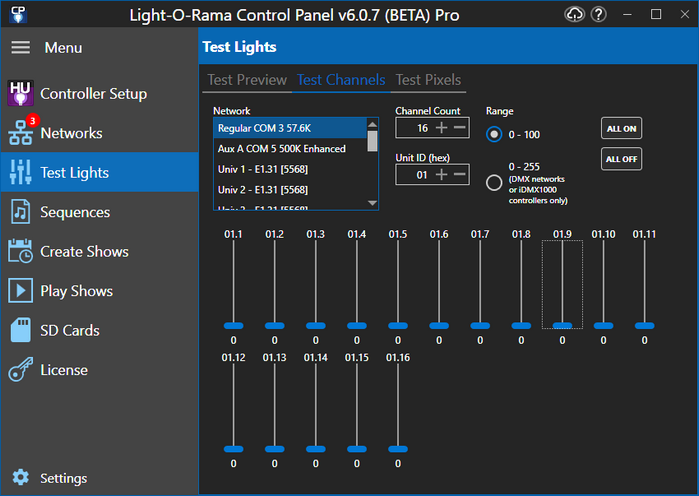Open Settings gear icon

click(21, 477)
